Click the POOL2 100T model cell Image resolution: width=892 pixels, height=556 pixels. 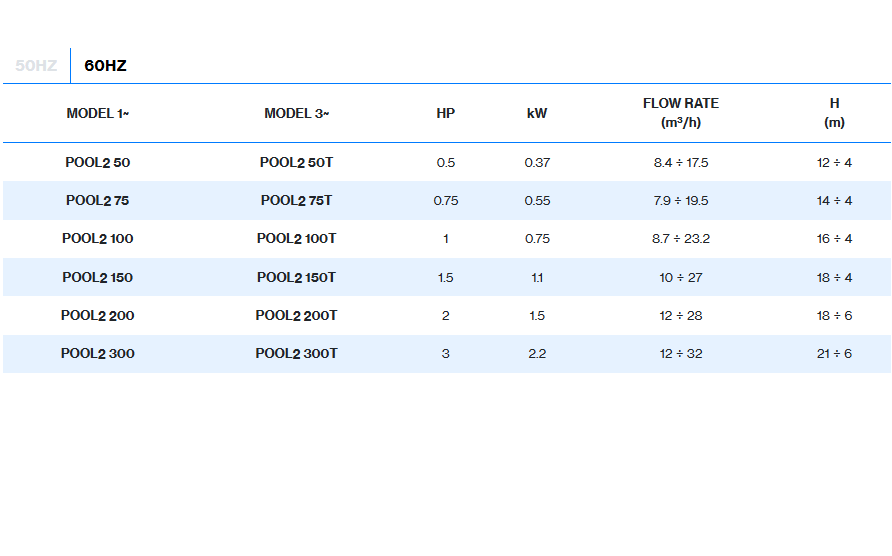(x=296, y=239)
